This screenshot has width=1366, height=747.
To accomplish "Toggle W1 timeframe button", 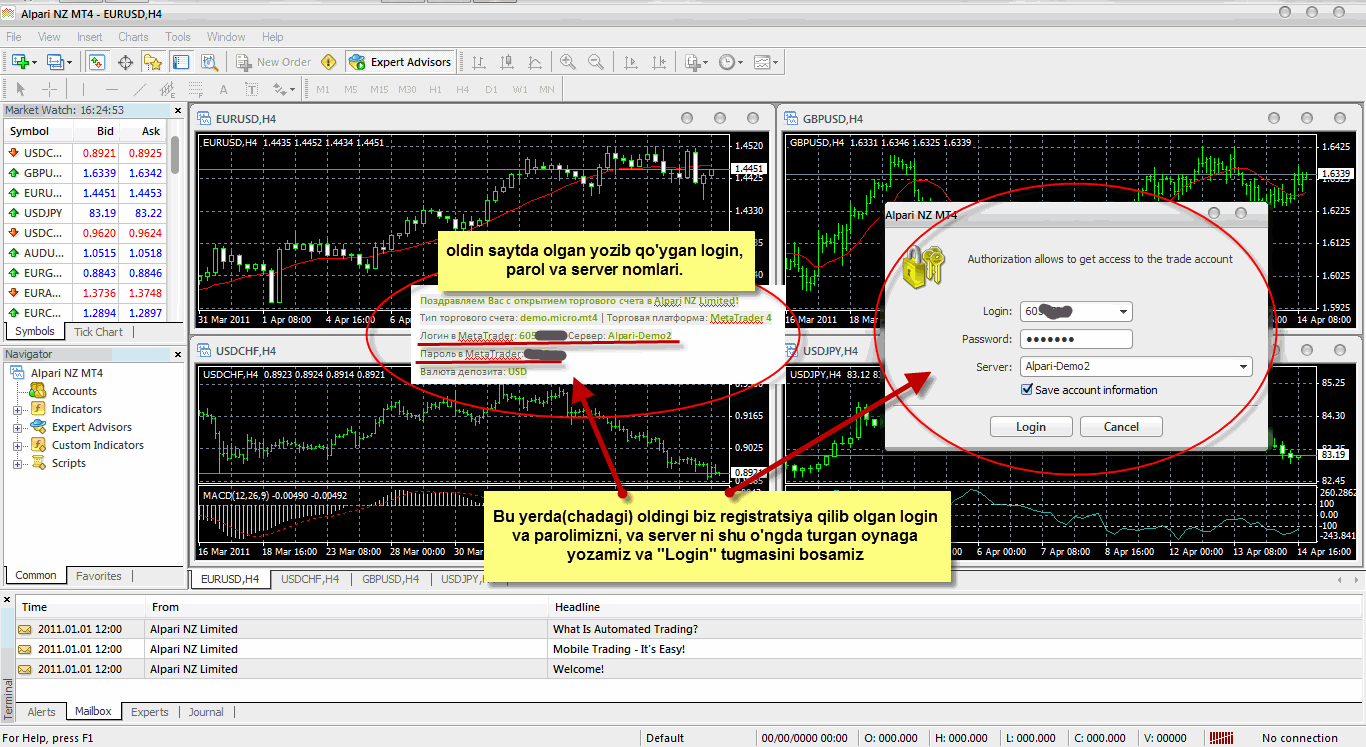I will coord(519,89).
